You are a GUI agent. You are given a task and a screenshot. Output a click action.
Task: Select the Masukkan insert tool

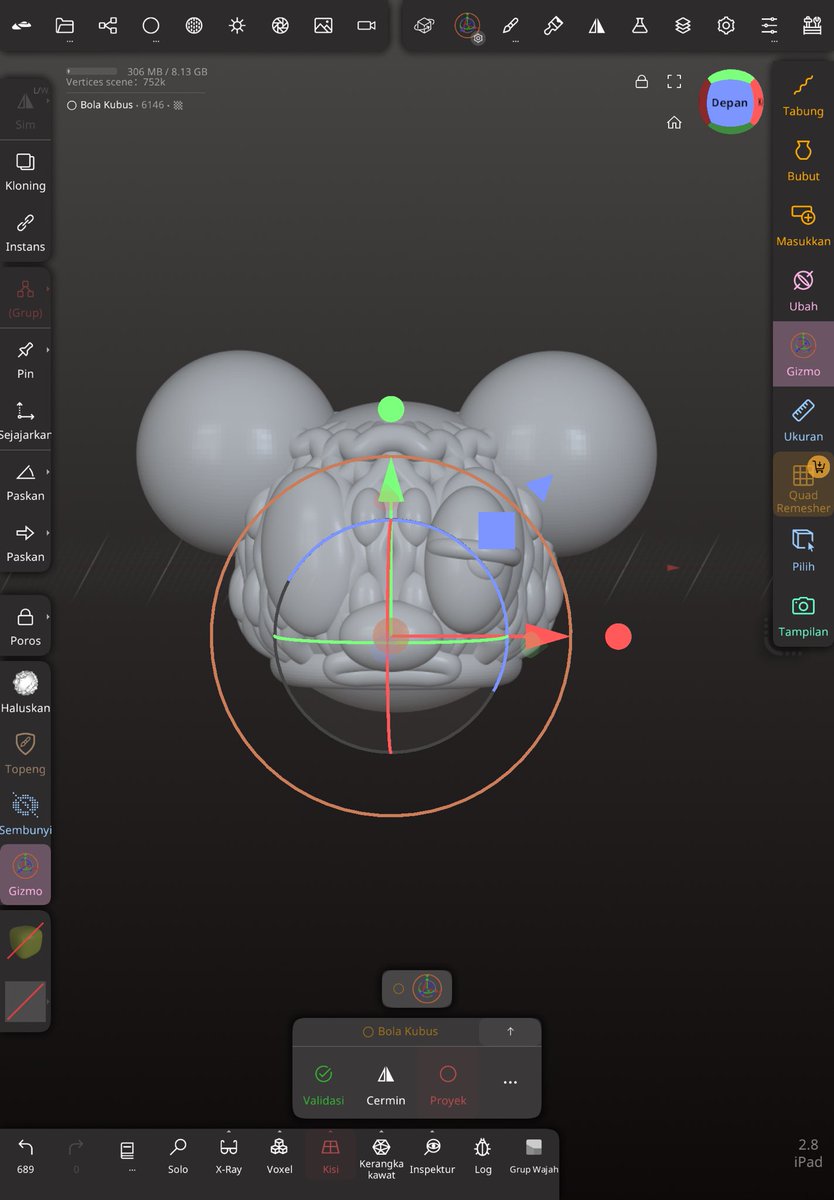803,225
